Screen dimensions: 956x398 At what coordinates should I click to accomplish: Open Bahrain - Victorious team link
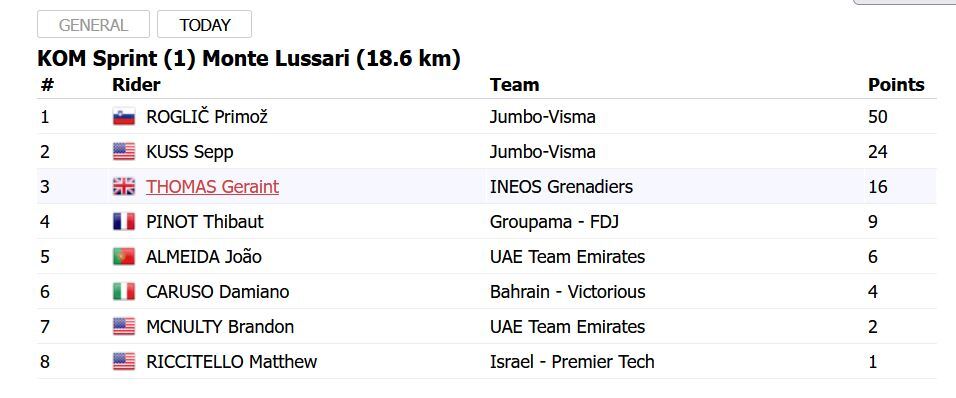click(x=567, y=292)
